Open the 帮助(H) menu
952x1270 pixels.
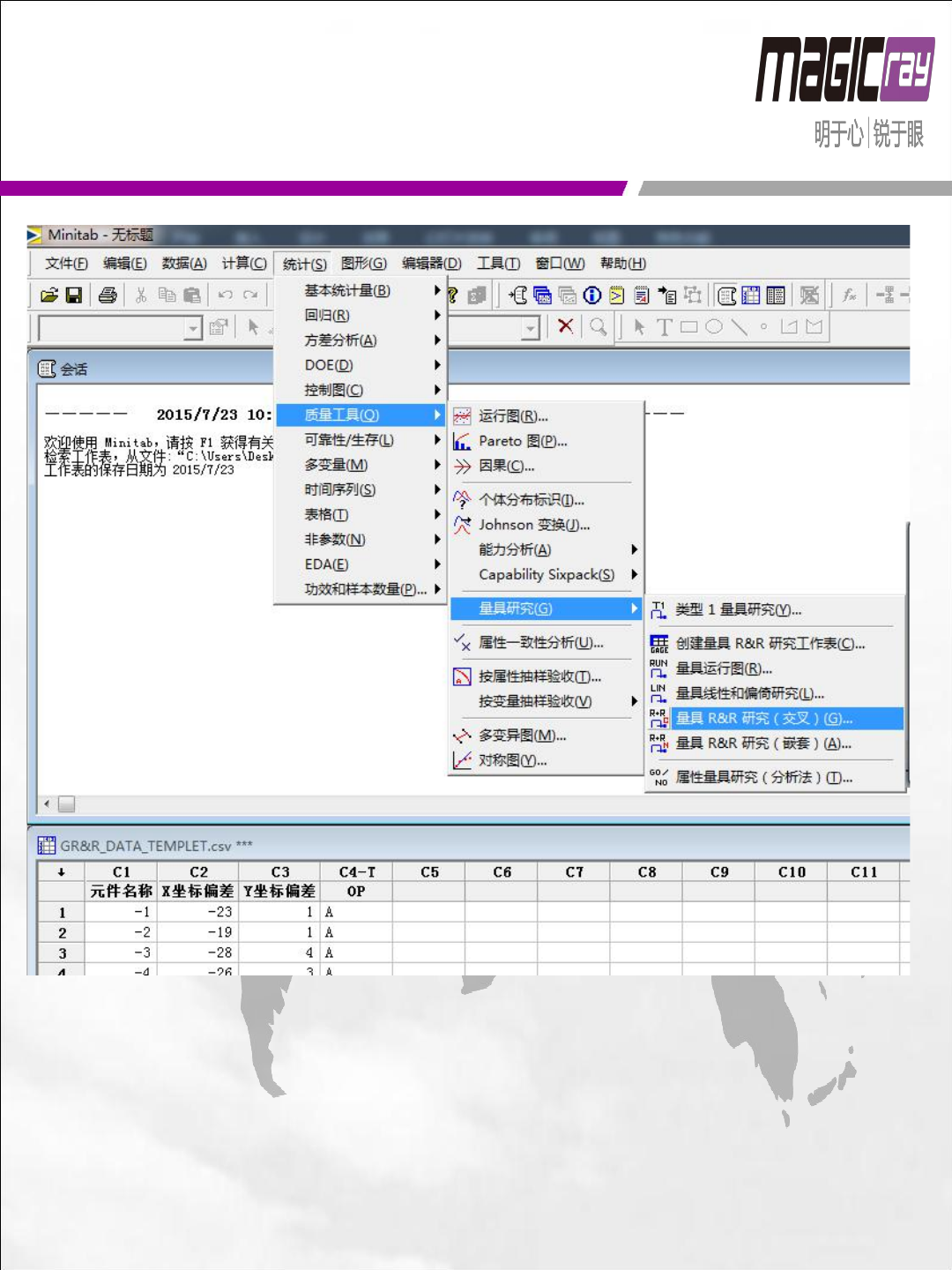pos(623,263)
